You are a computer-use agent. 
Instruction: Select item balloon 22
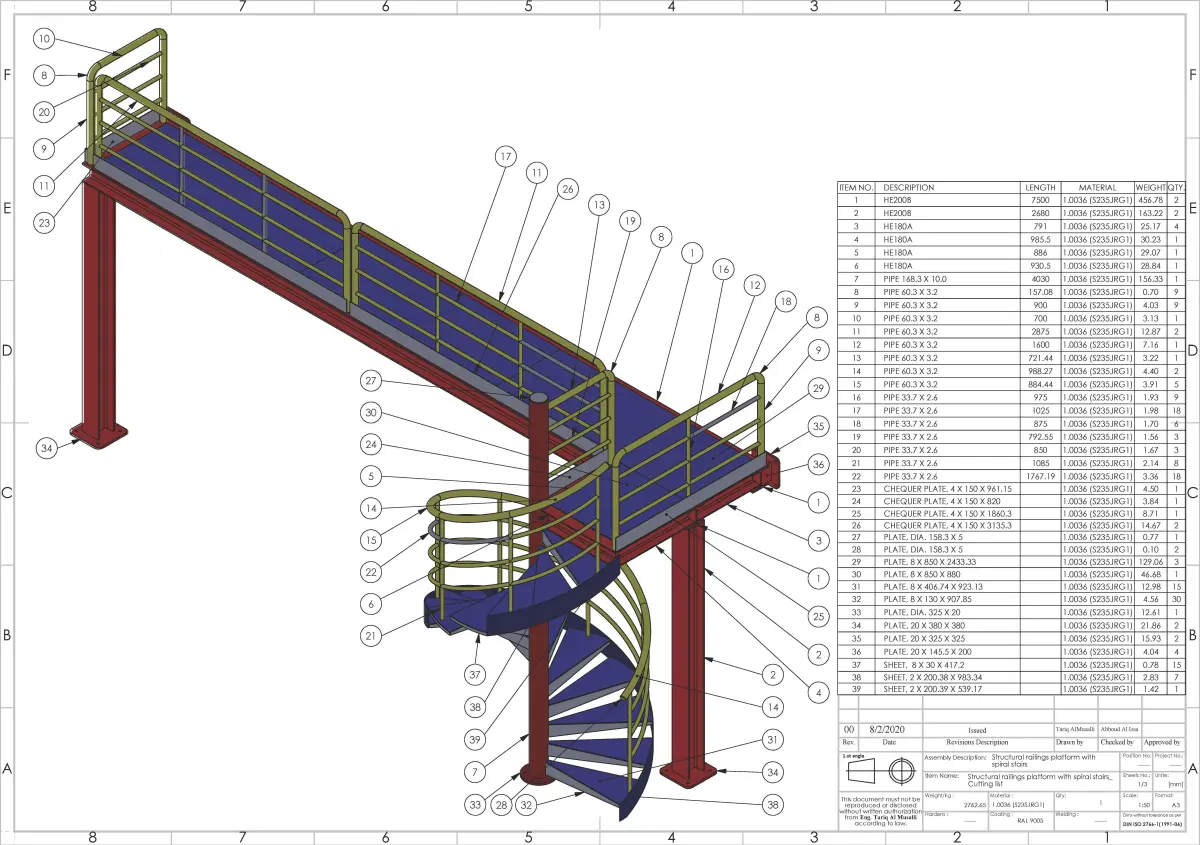coord(371,572)
